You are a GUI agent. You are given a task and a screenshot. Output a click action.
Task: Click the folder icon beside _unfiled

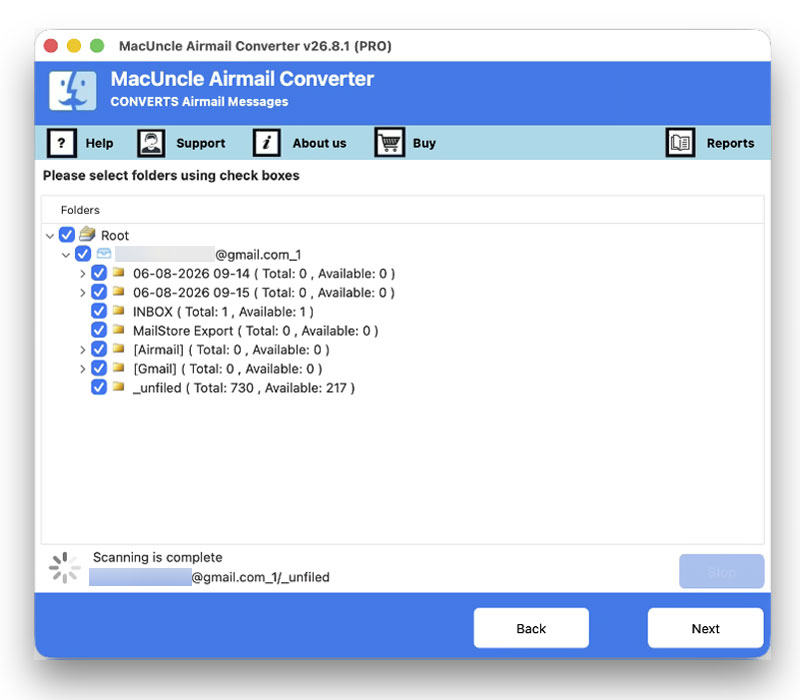(x=118, y=387)
